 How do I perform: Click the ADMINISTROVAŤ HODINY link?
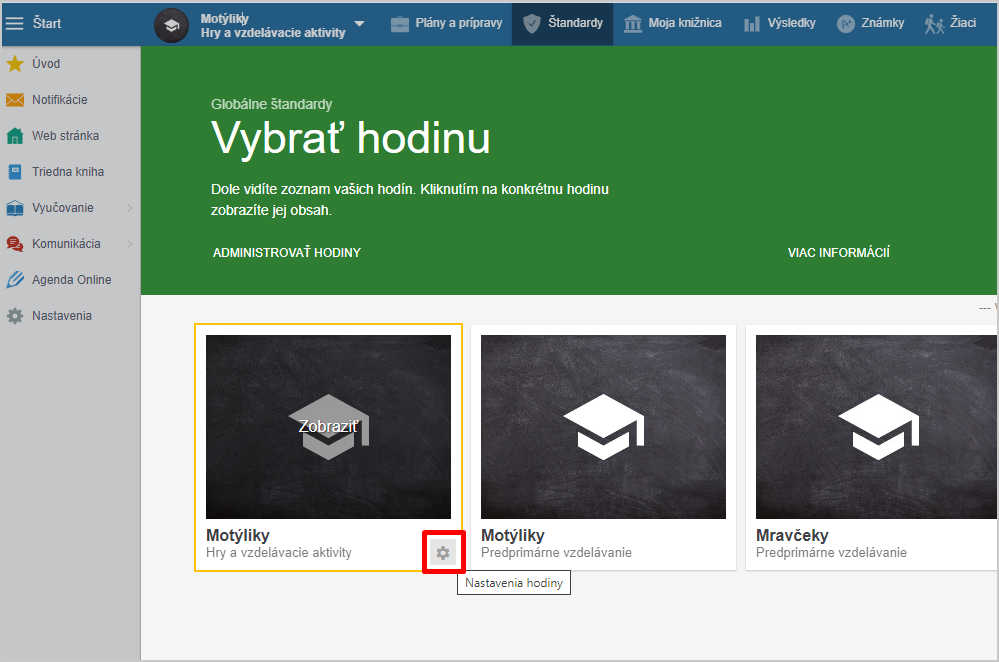tap(287, 253)
